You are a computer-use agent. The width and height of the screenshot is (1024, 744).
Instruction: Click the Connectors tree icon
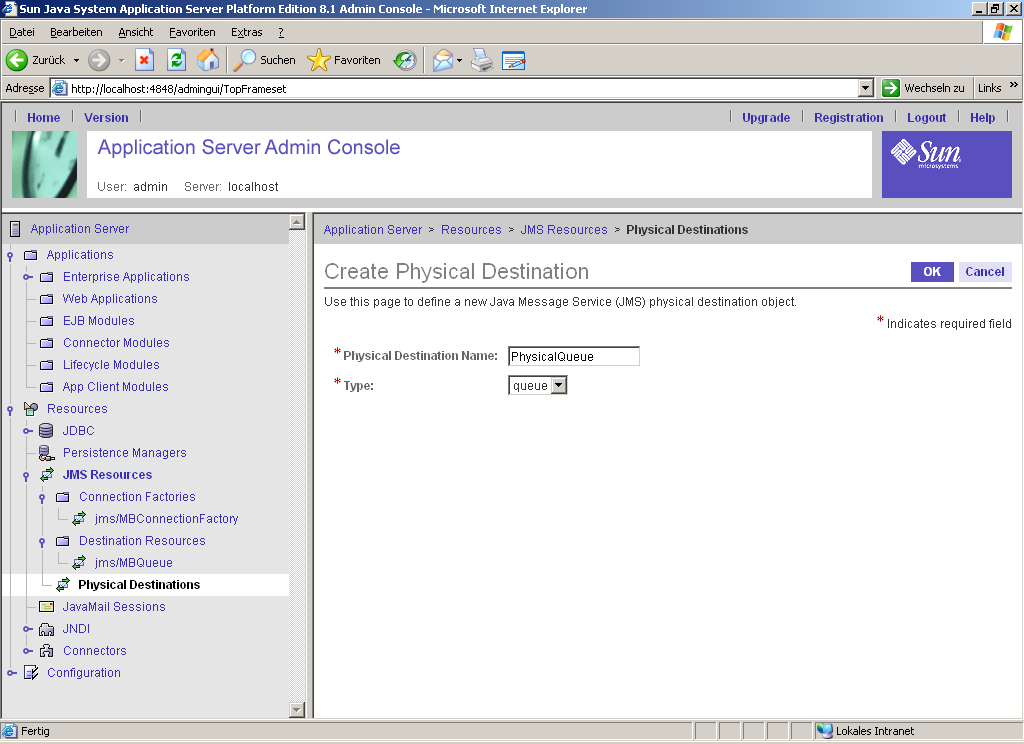click(46, 651)
